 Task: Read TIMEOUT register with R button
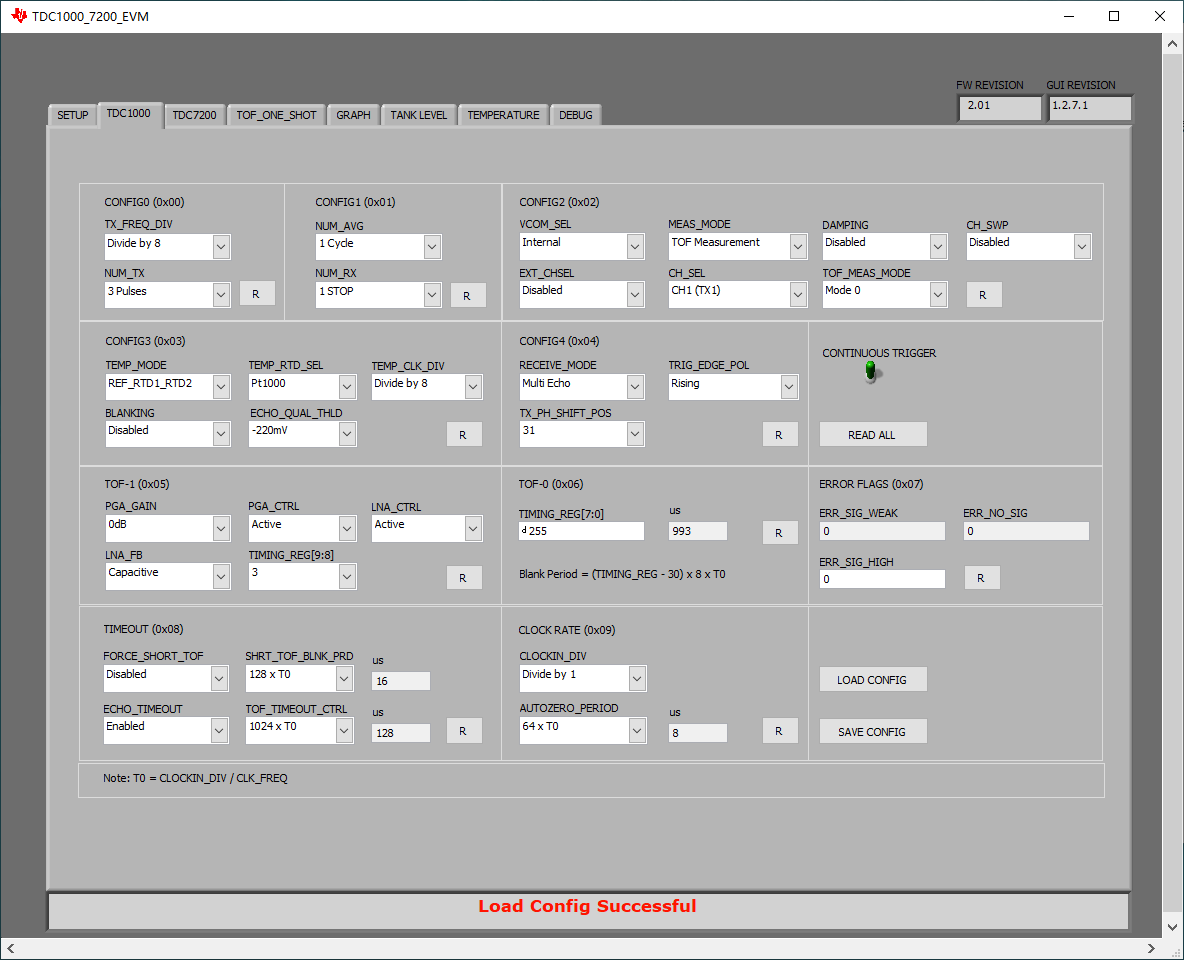(463, 730)
